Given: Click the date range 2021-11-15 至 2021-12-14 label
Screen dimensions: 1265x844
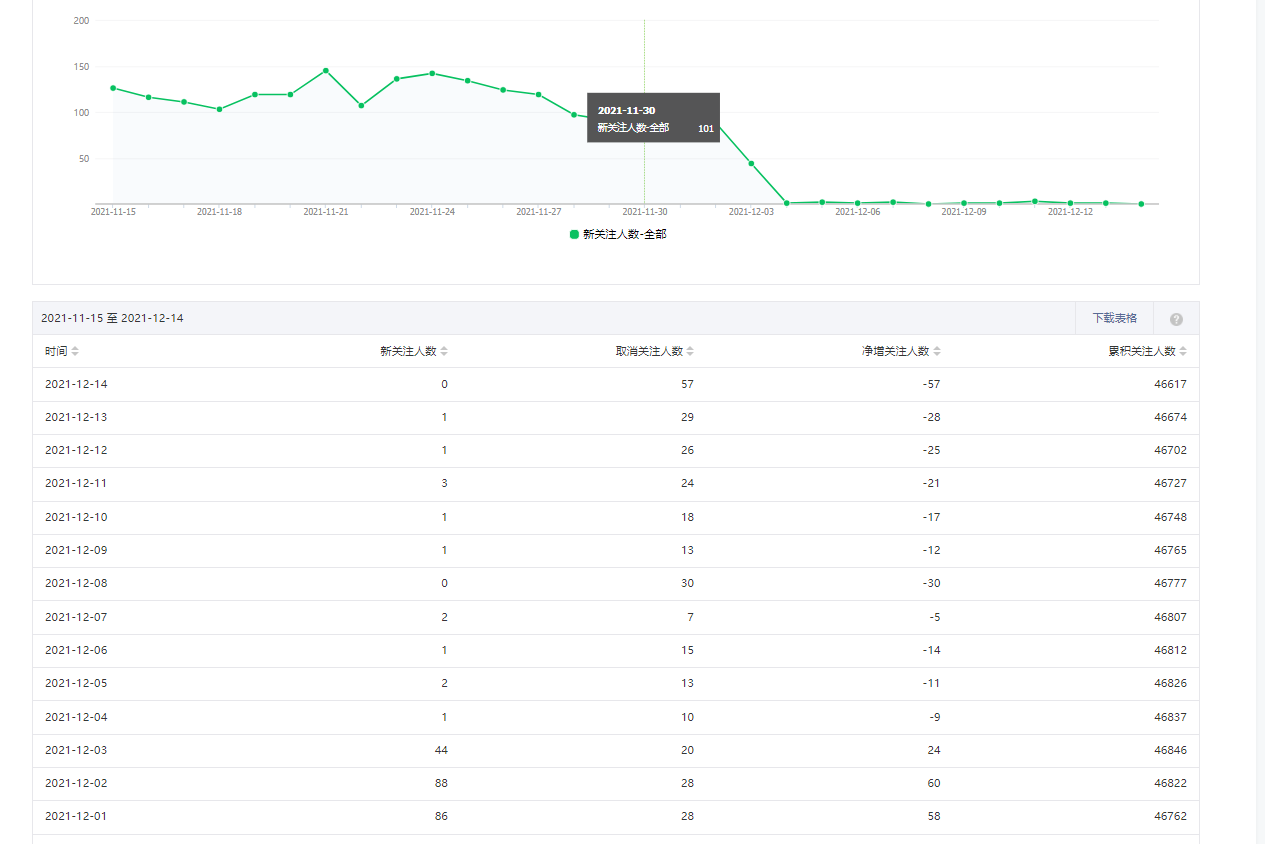Looking at the screenshot, I should pos(112,318).
